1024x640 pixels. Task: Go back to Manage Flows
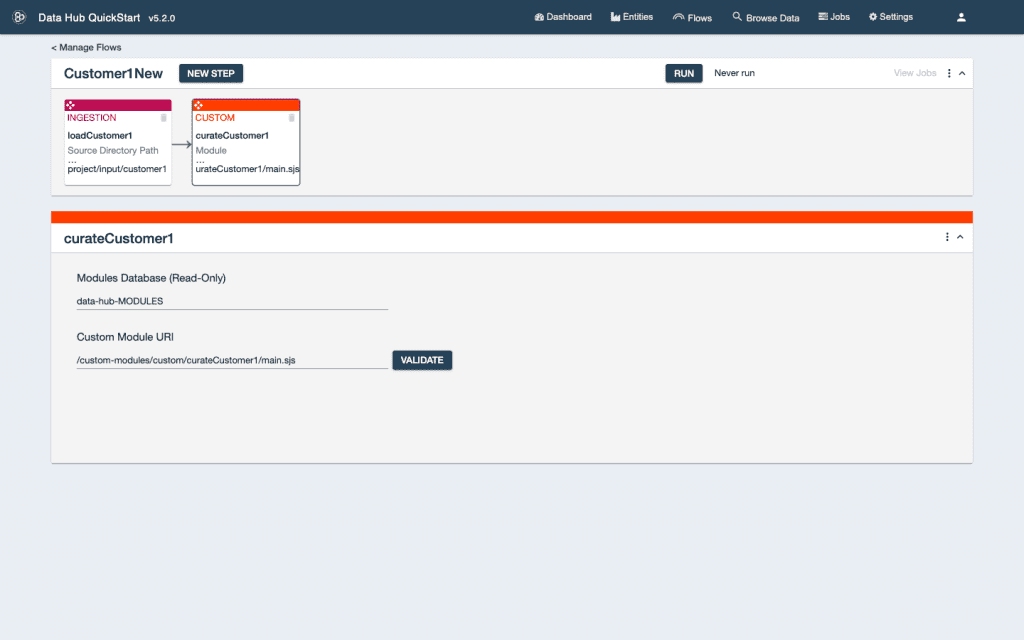(x=86, y=47)
